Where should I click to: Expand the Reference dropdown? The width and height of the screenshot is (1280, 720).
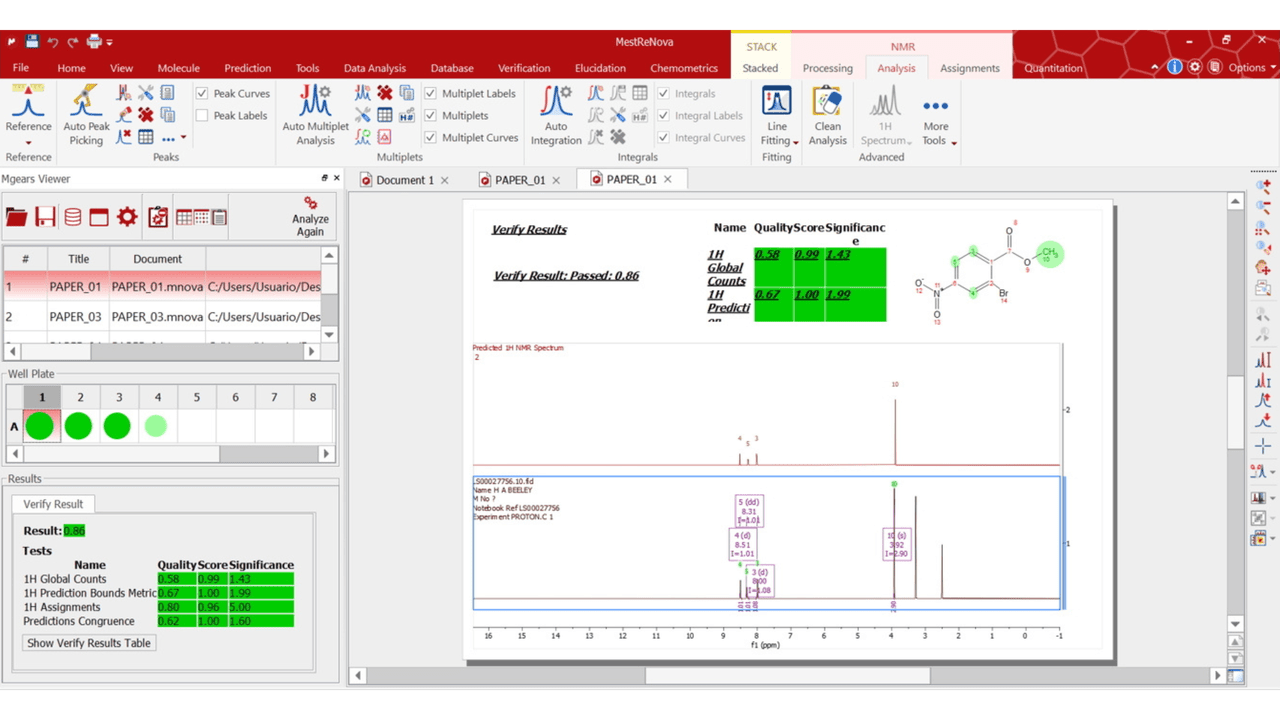28,141
